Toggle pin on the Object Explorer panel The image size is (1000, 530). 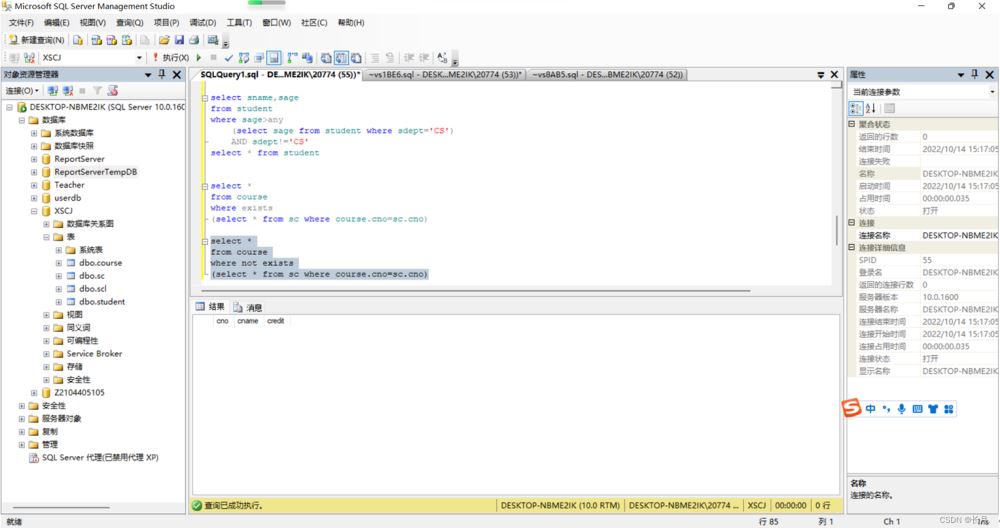tap(163, 75)
